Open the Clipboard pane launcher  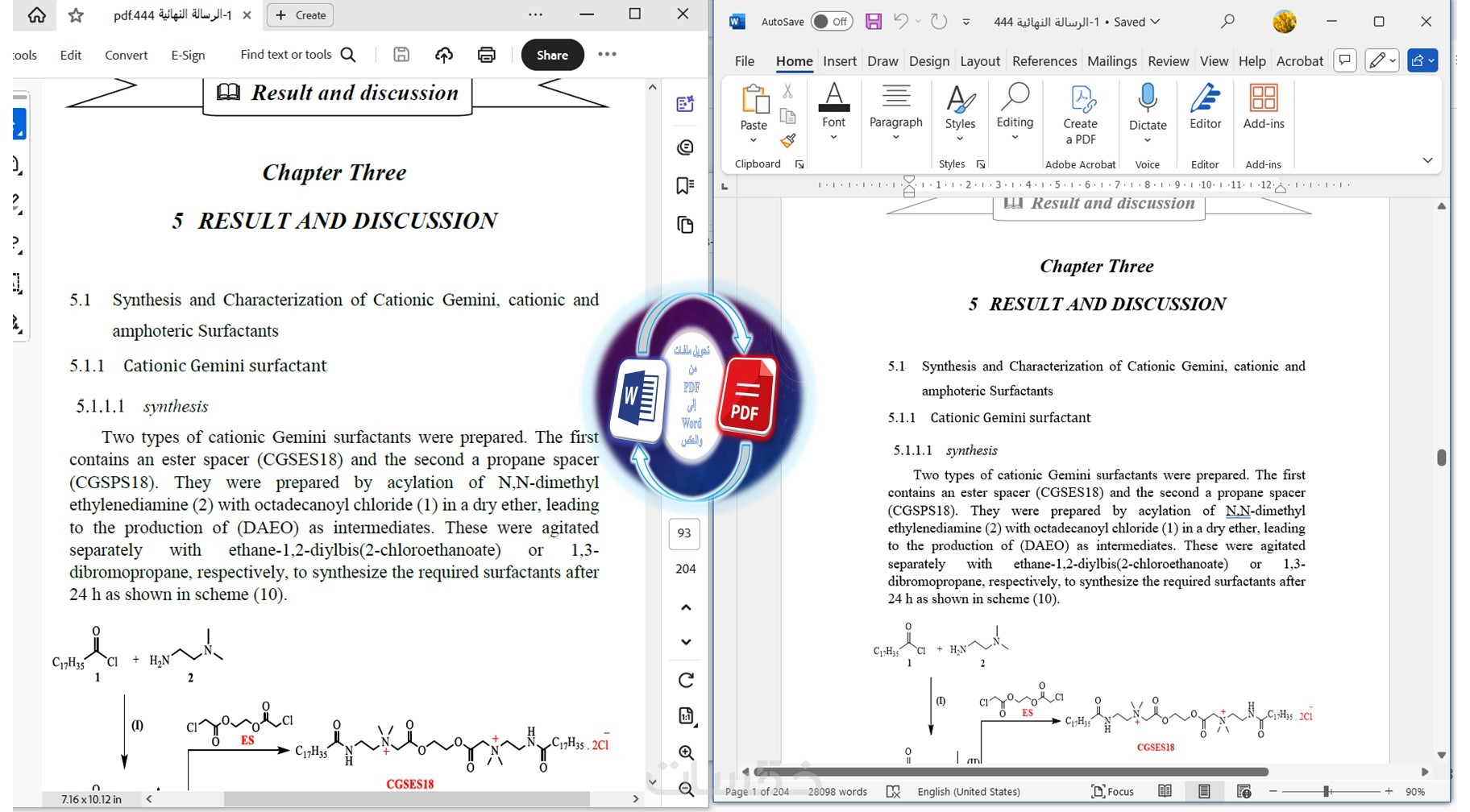799,164
